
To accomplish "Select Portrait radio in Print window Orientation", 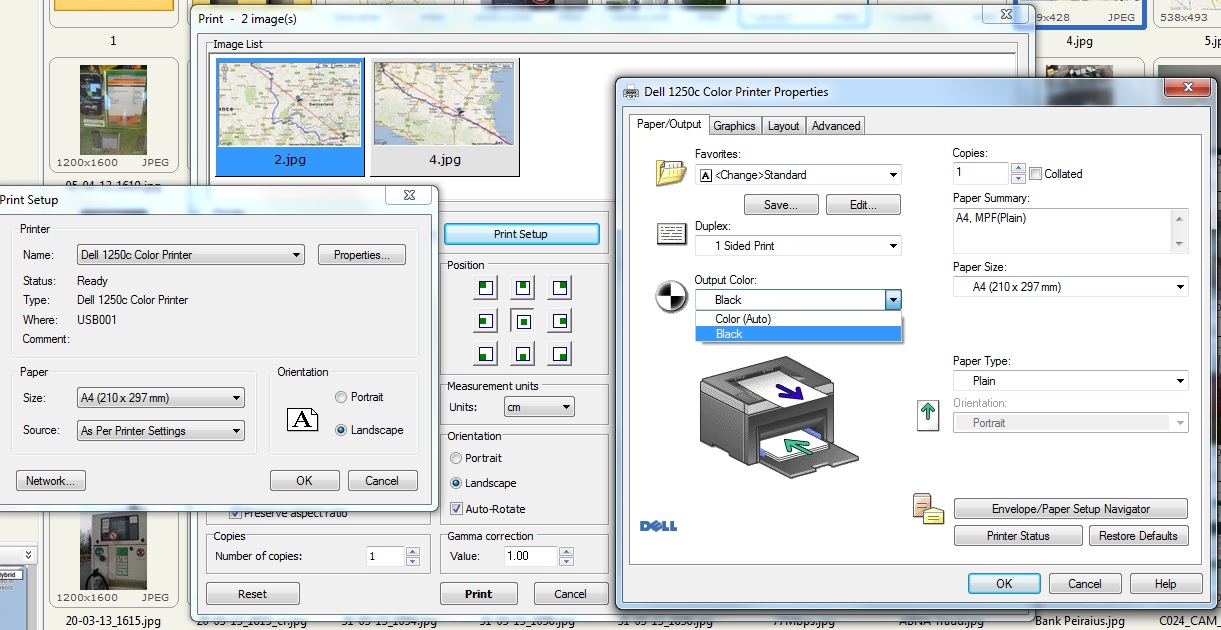I will (x=476, y=458).
